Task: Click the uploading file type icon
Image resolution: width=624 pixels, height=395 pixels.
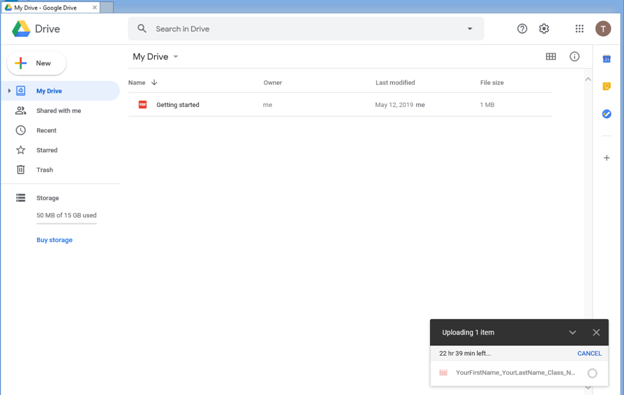Action: tap(443, 373)
